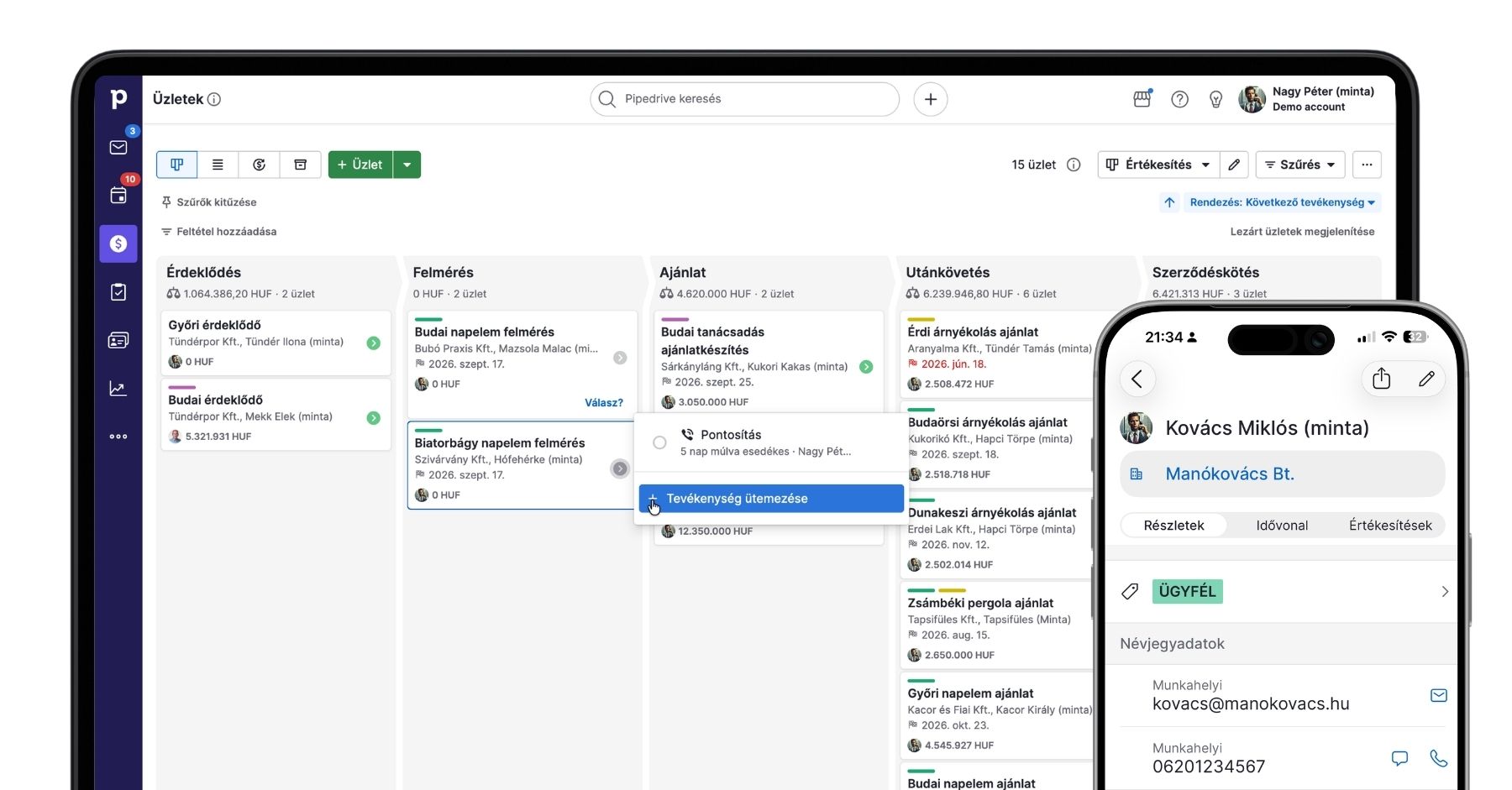The width and height of the screenshot is (1512, 790).
Task: Open the projects clipboard sidebar icon
Action: [x=118, y=291]
